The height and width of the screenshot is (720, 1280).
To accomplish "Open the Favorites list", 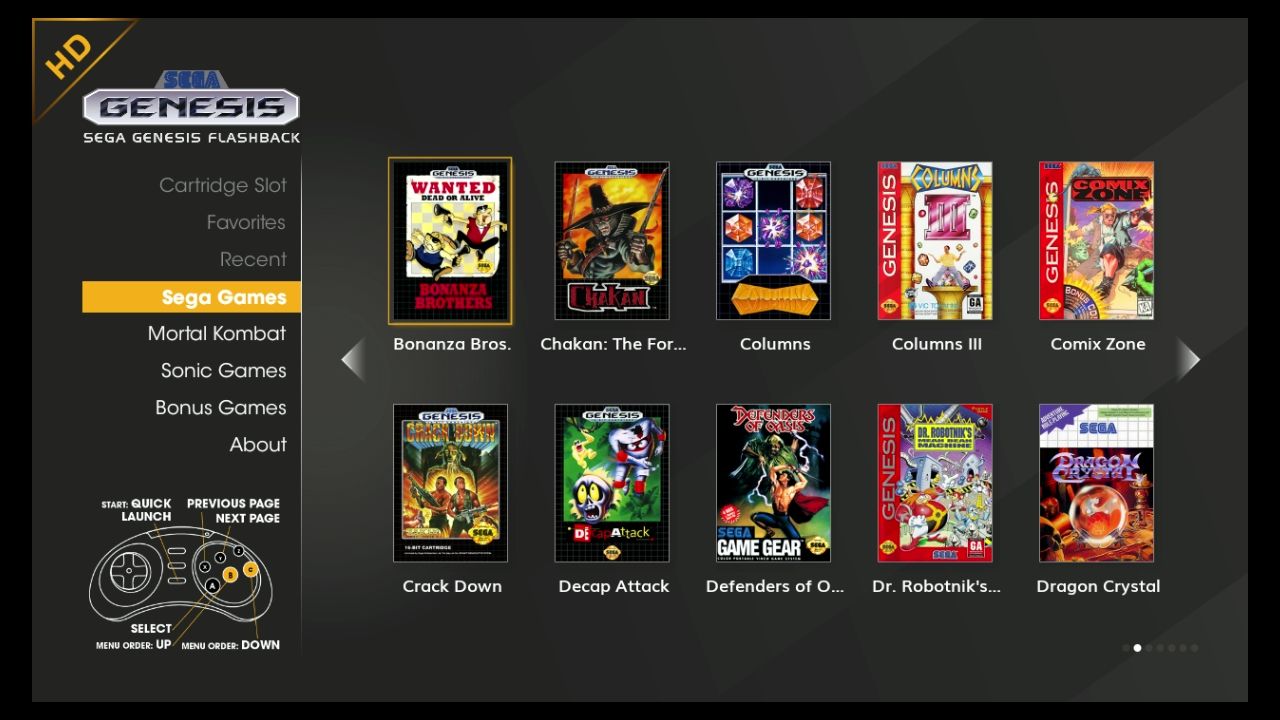I will pyautogui.click(x=246, y=222).
